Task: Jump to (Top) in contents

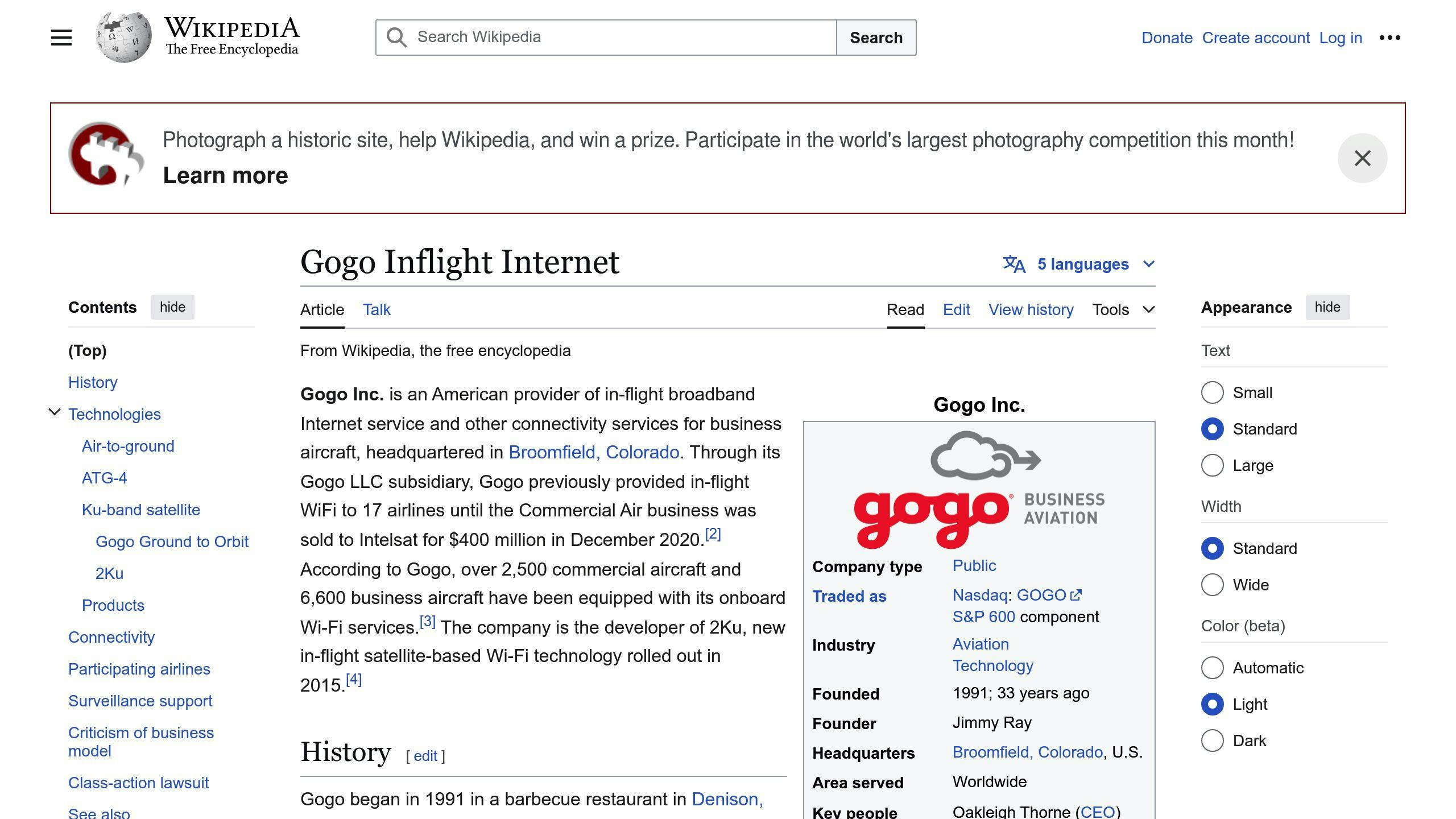Action: click(x=88, y=350)
